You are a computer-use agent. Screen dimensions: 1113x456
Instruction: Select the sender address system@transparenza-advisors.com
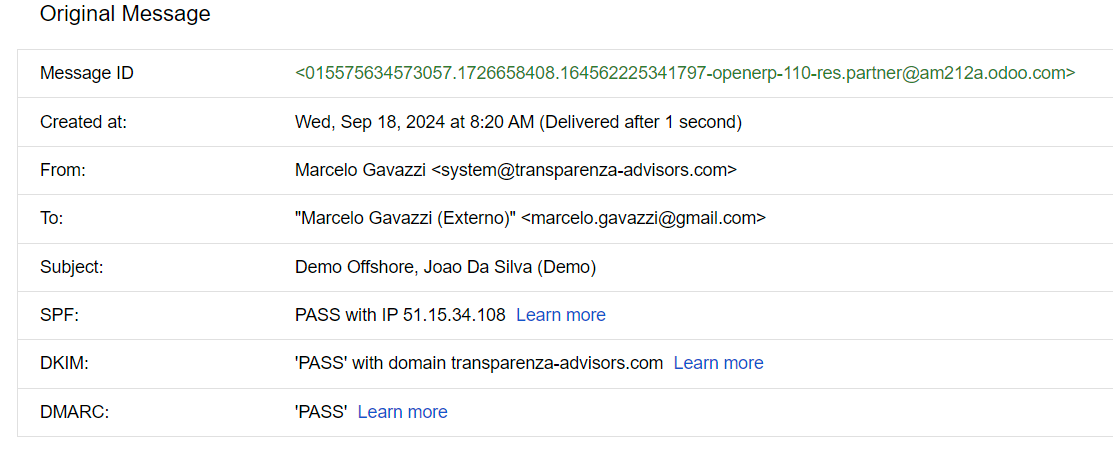click(x=584, y=170)
